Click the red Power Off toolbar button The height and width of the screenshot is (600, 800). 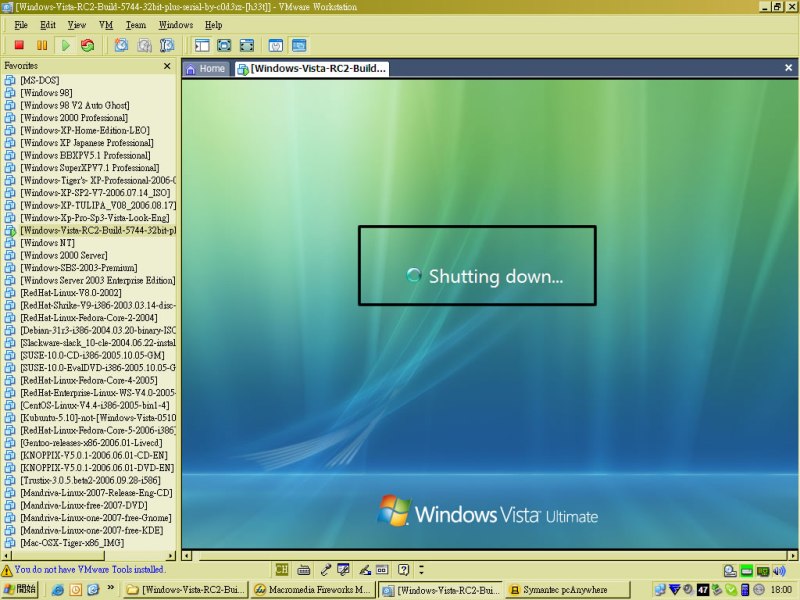click(19, 45)
